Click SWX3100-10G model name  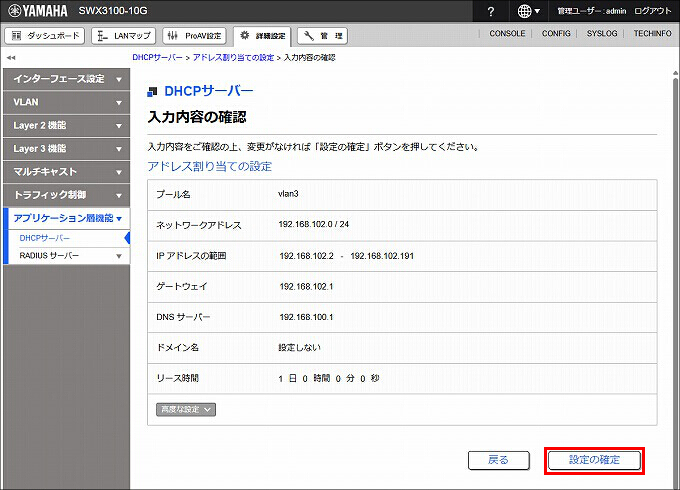point(113,11)
